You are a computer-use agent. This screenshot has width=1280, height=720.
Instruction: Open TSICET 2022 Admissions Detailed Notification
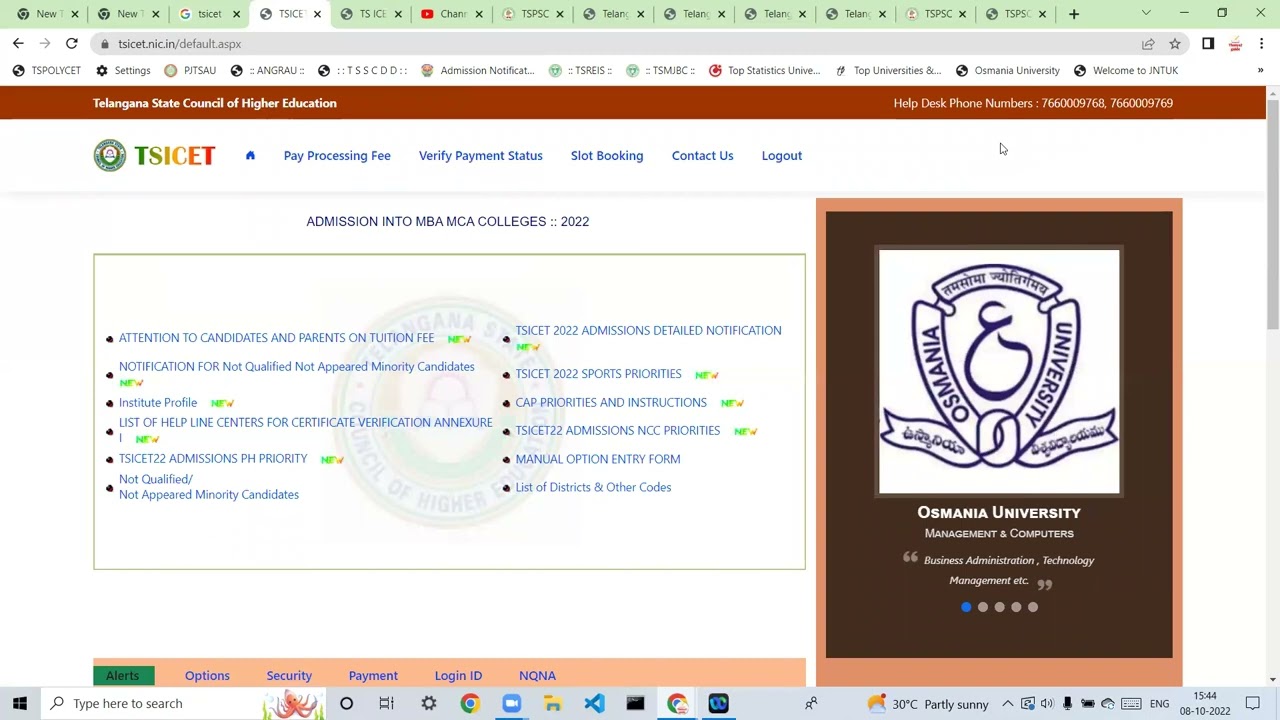coord(648,330)
